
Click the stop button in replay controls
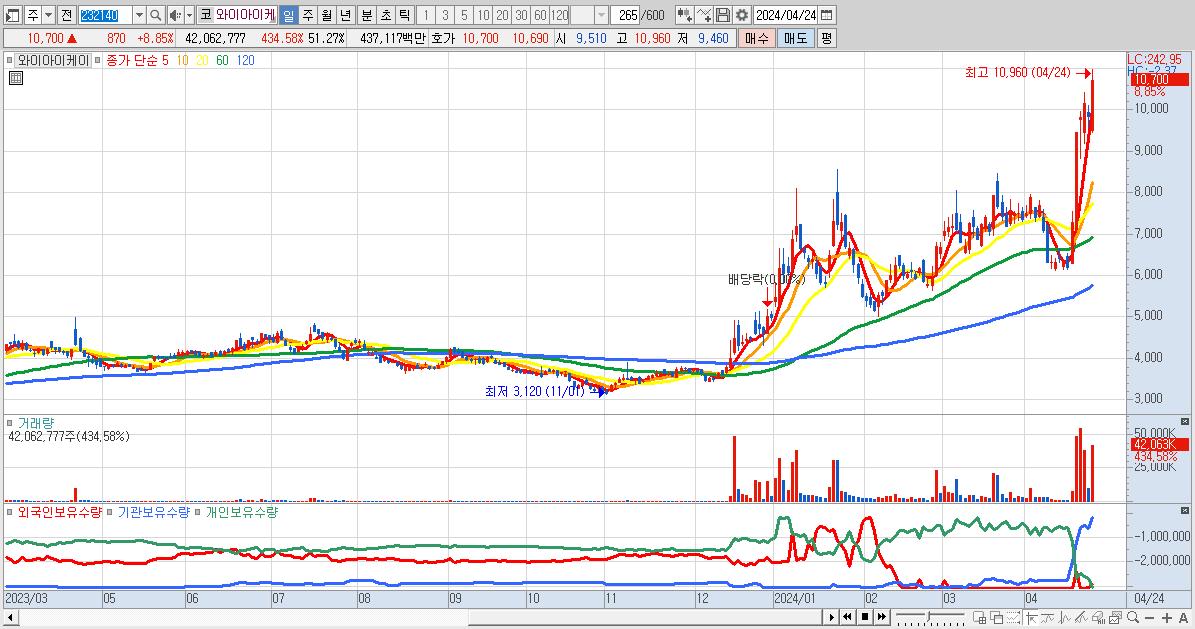(865, 617)
